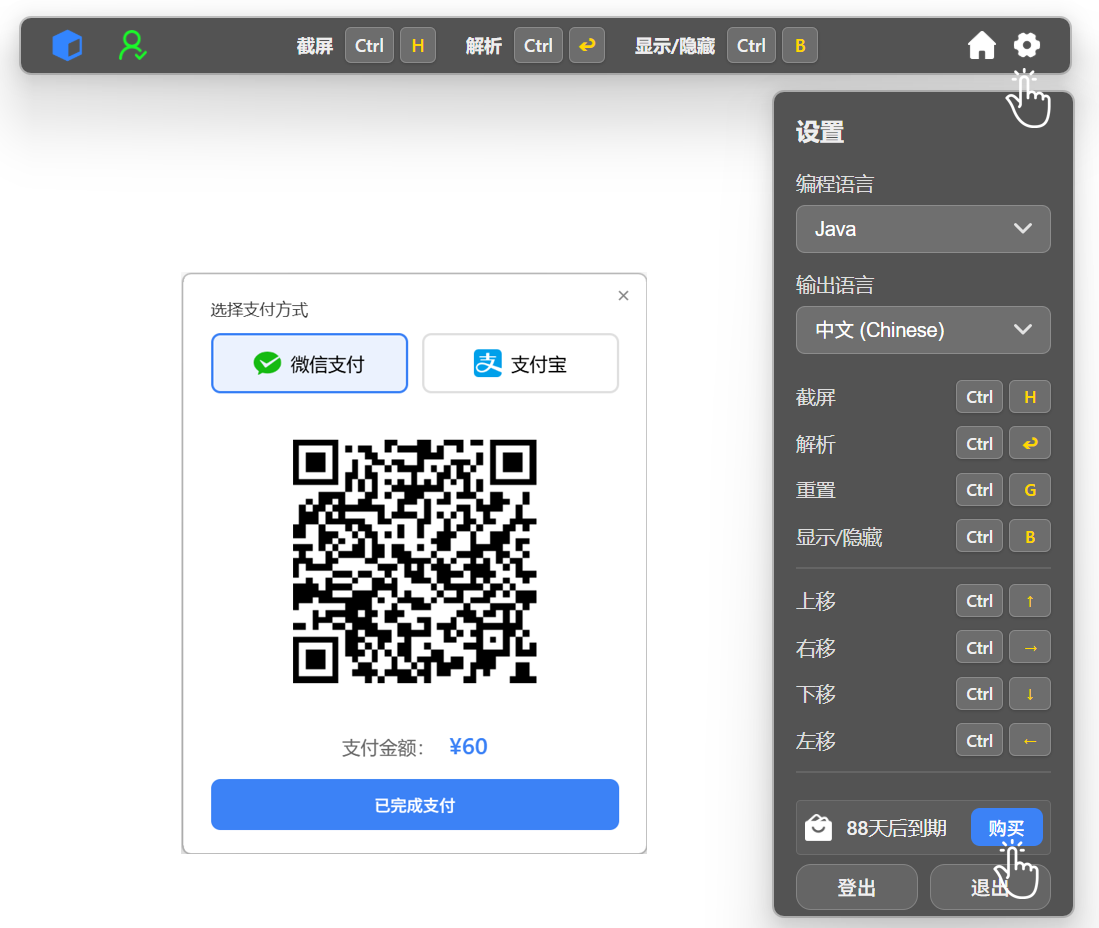Click the yellow G key for 重置
Screen dimensions: 1099x928
click(1029, 490)
